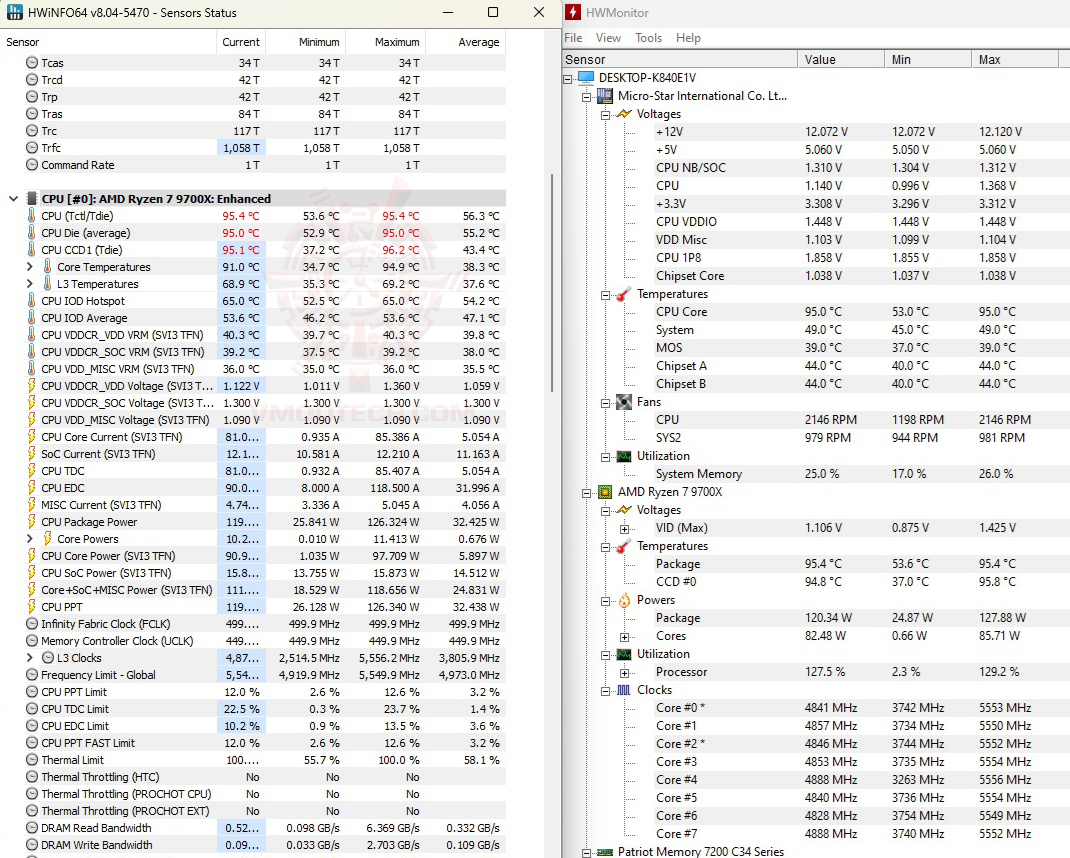Click the icon beside Thermal Throttling (HTC)

(x=31, y=777)
